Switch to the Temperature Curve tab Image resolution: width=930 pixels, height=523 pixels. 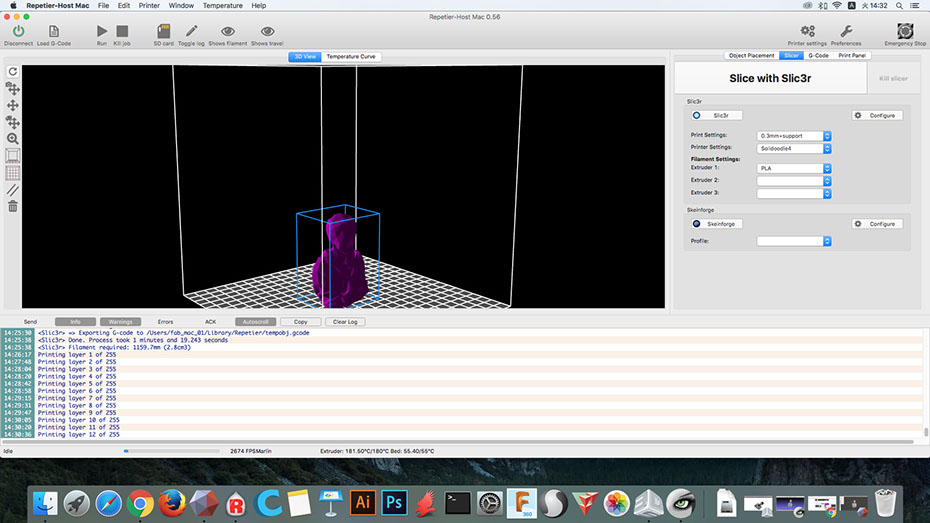pyautogui.click(x=351, y=56)
